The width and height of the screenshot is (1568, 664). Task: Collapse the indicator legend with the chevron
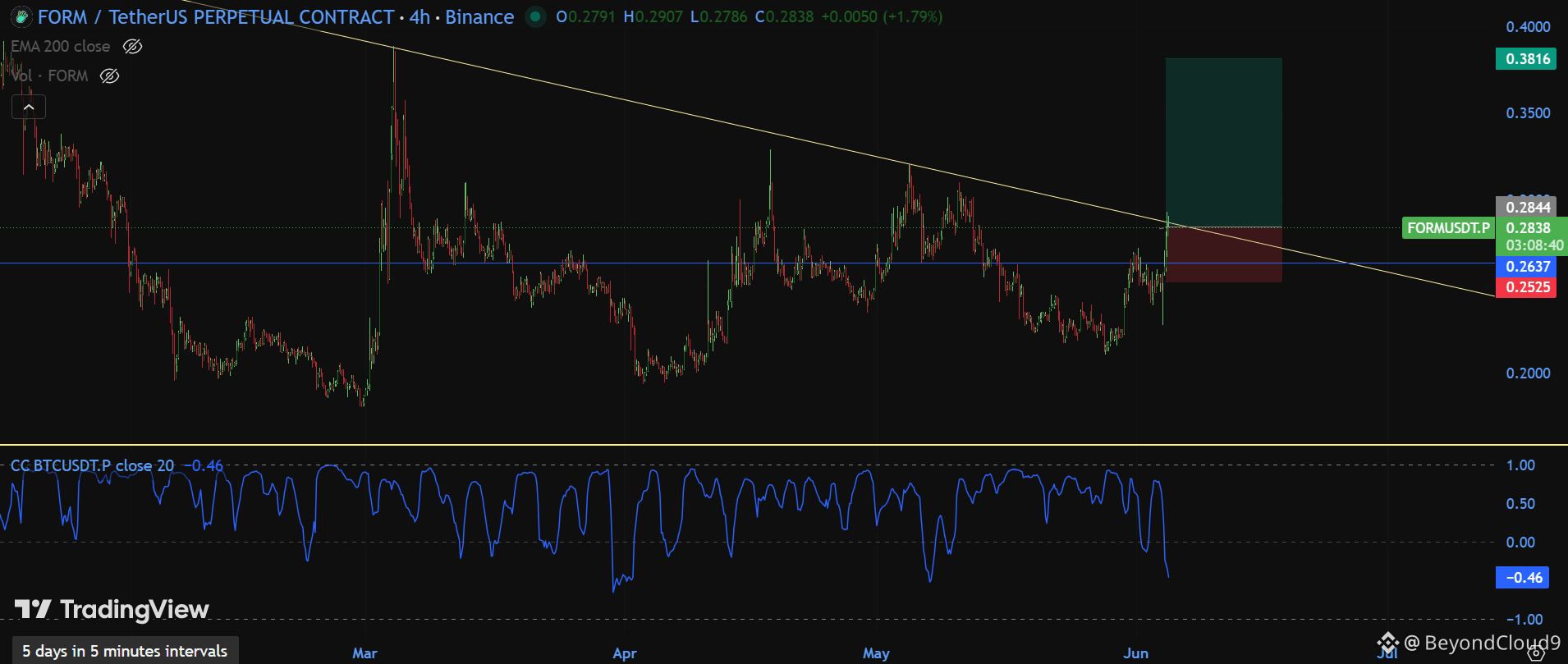click(29, 107)
